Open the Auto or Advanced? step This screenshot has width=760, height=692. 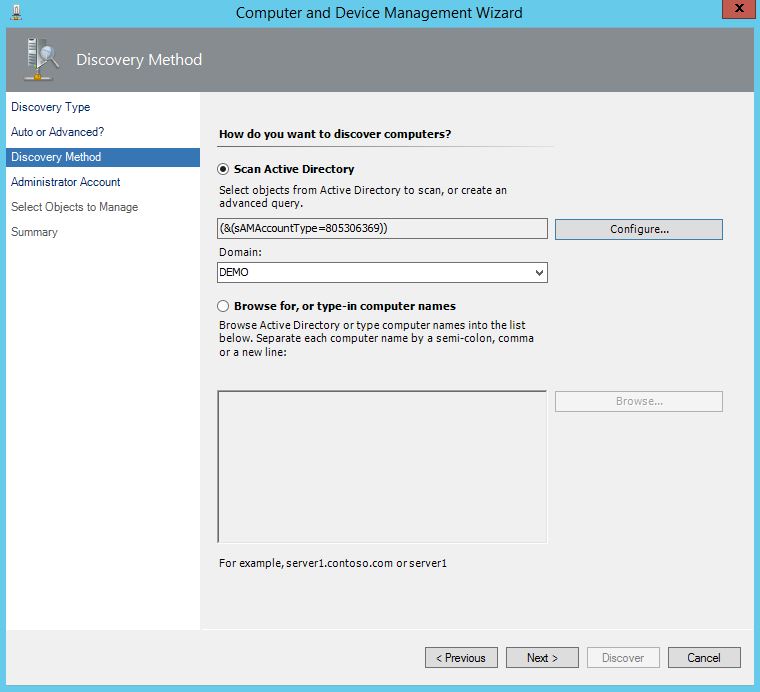tap(57, 132)
